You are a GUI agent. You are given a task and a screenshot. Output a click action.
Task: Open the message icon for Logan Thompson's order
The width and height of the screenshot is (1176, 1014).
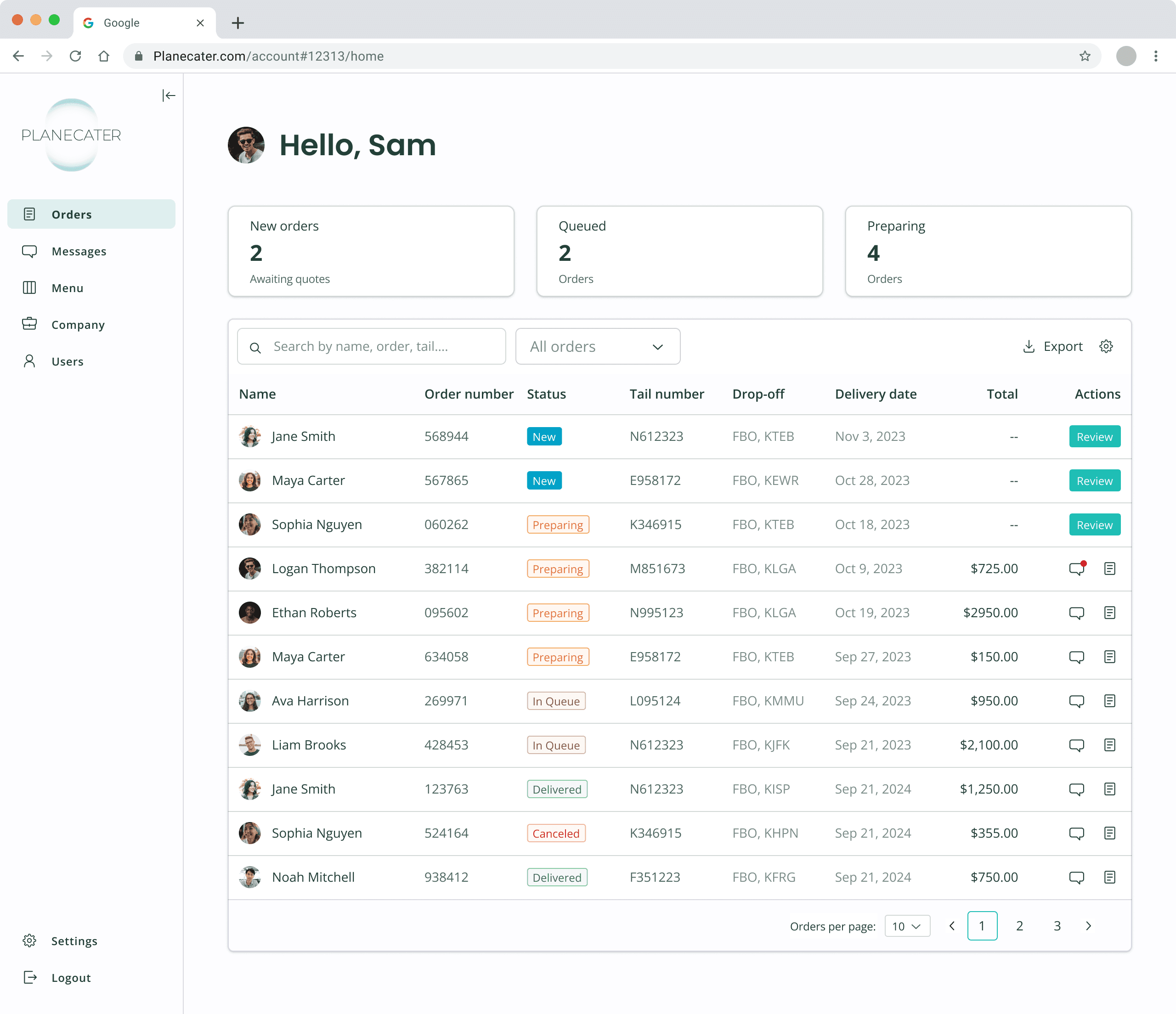1076,569
